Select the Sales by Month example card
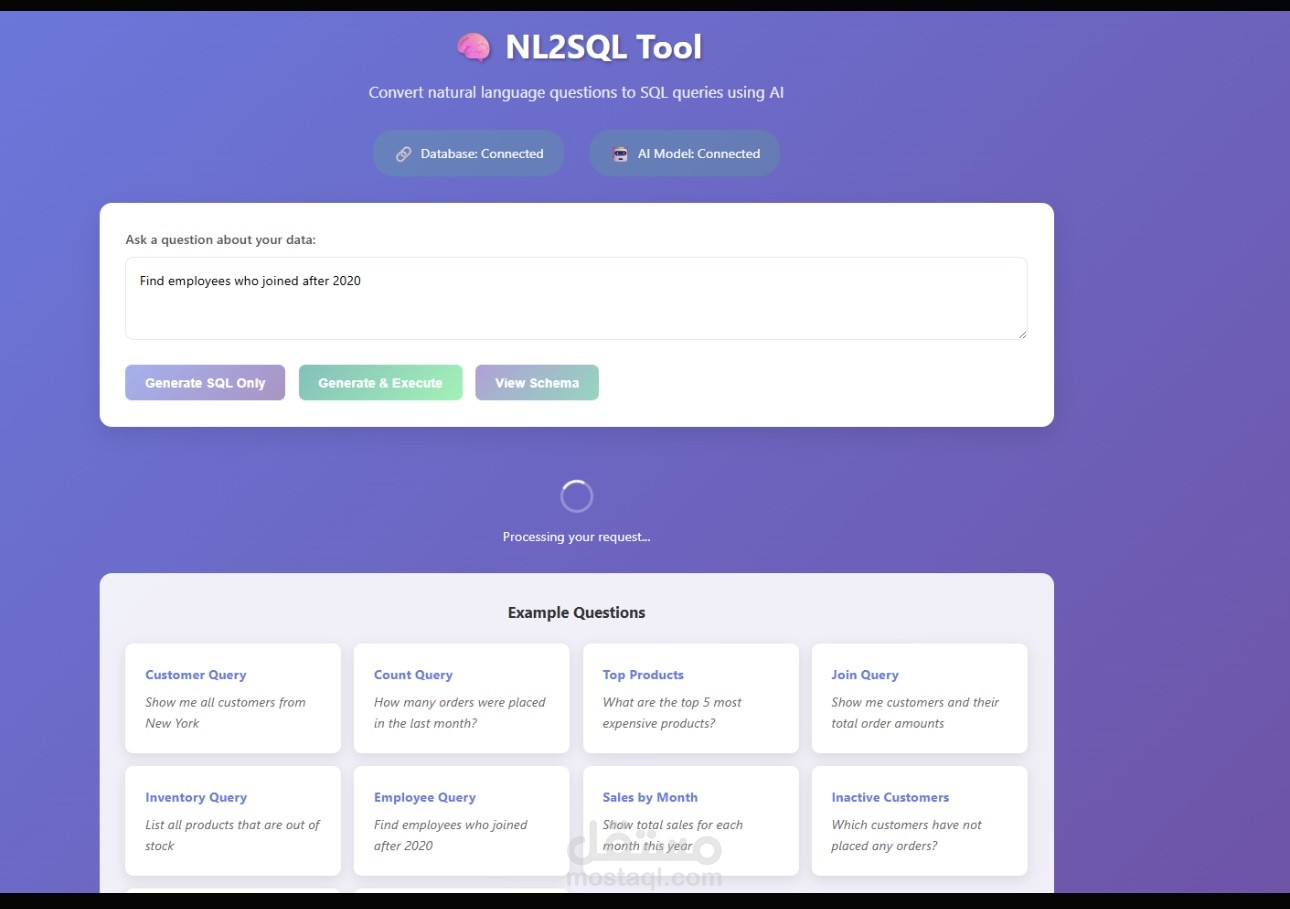This screenshot has height=909, width=1290. click(x=691, y=821)
